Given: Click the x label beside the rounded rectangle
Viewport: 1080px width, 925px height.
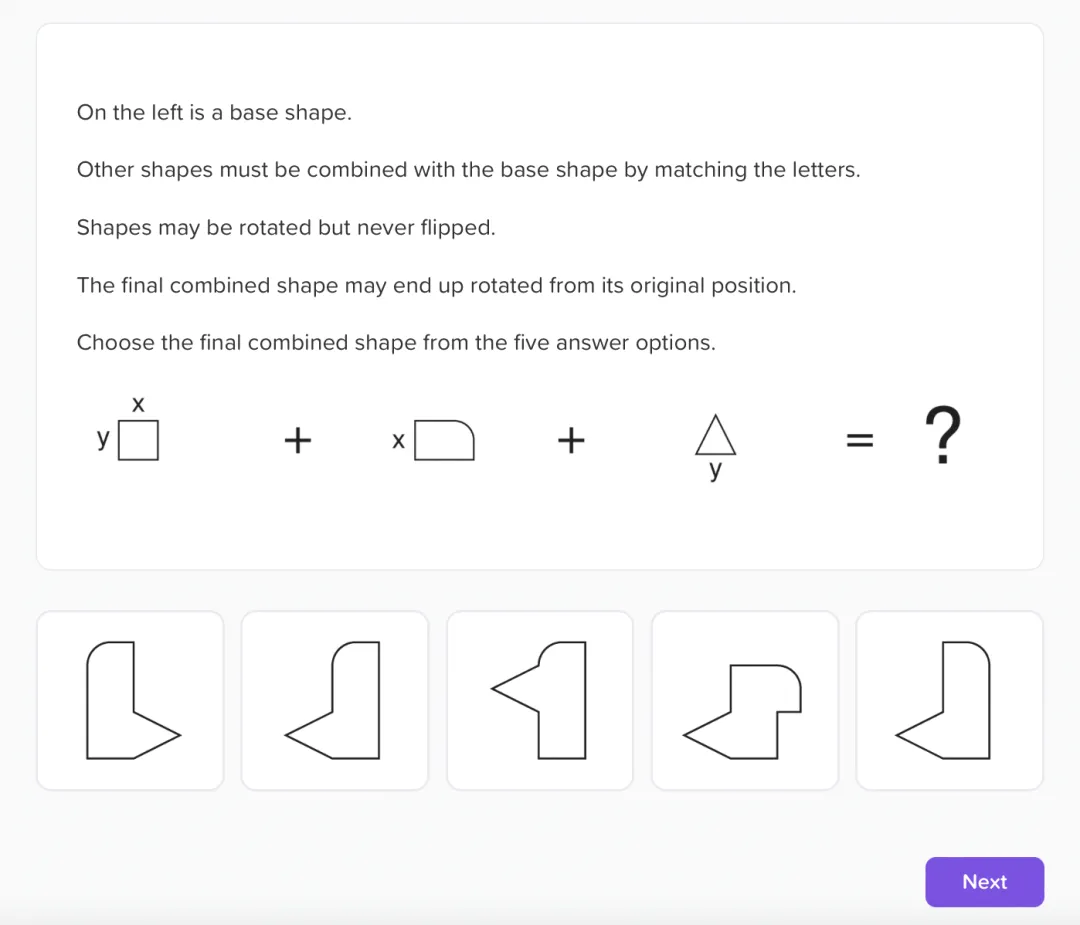Looking at the screenshot, I should pos(398,441).
